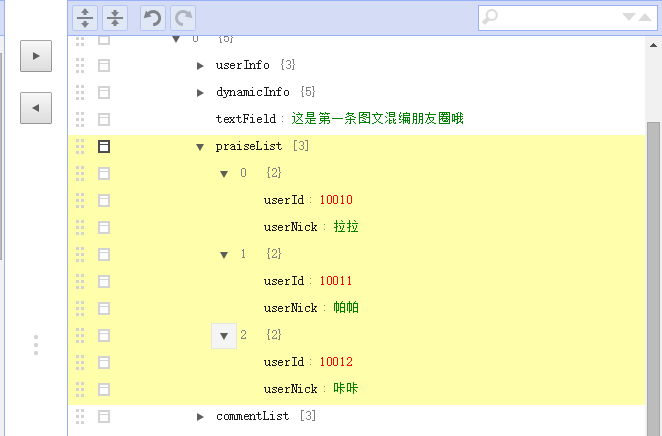Open action menu for userId 10011 row
Image resolution: width=662 pixels, height=436 pixels.
click(x=104, y=282)
